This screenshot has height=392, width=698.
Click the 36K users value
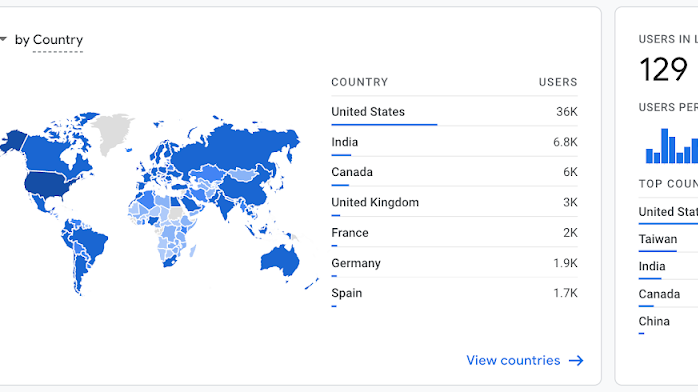pyautogui.click(x=567, y=112)
